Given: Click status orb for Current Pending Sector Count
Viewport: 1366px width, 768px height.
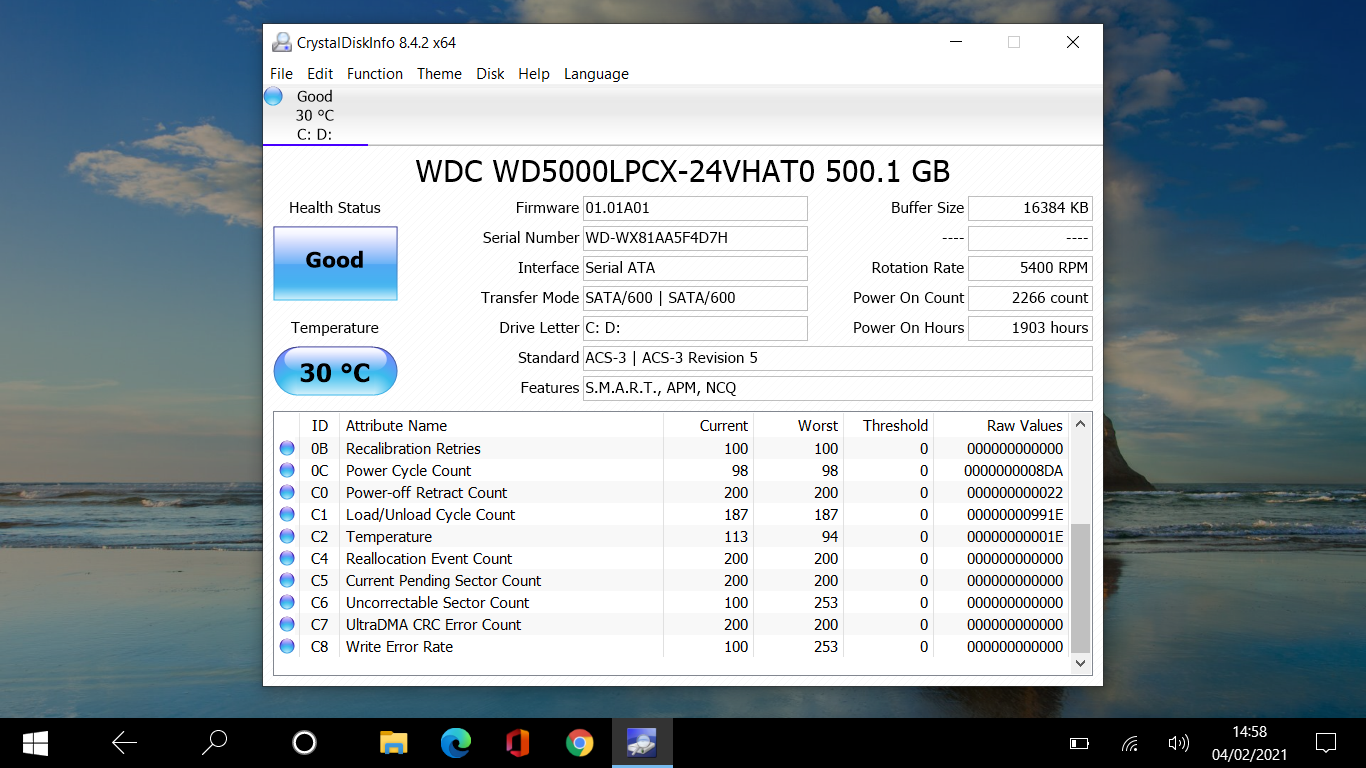Looking at the screenshot, I should (x=287, y=581).
